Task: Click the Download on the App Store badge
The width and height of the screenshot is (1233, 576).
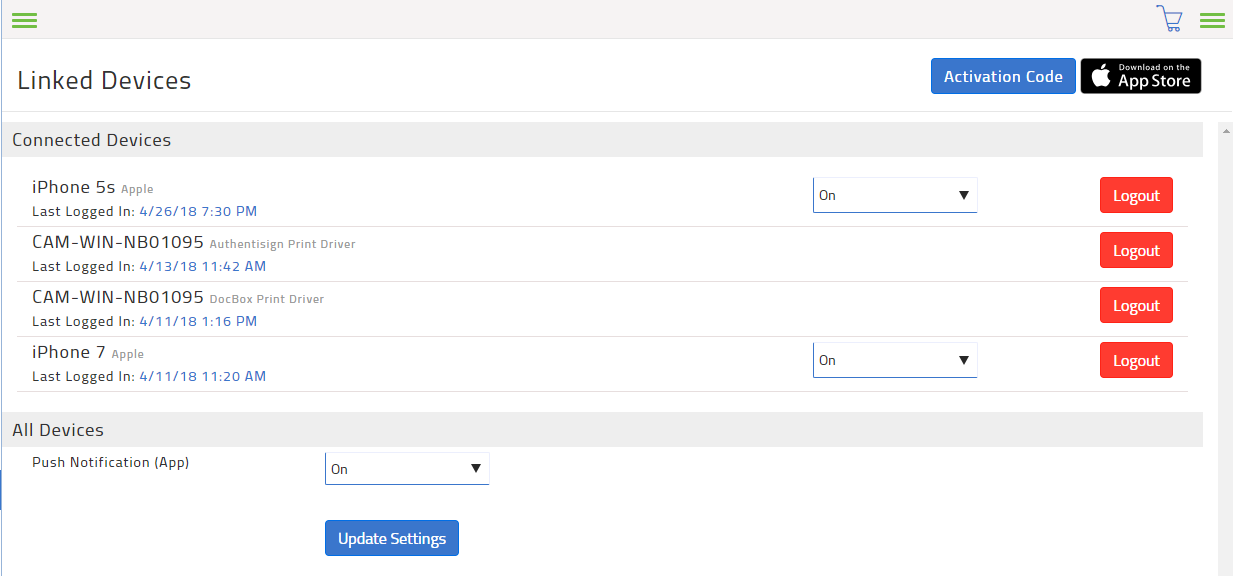Action: (x=1141, y=76)
